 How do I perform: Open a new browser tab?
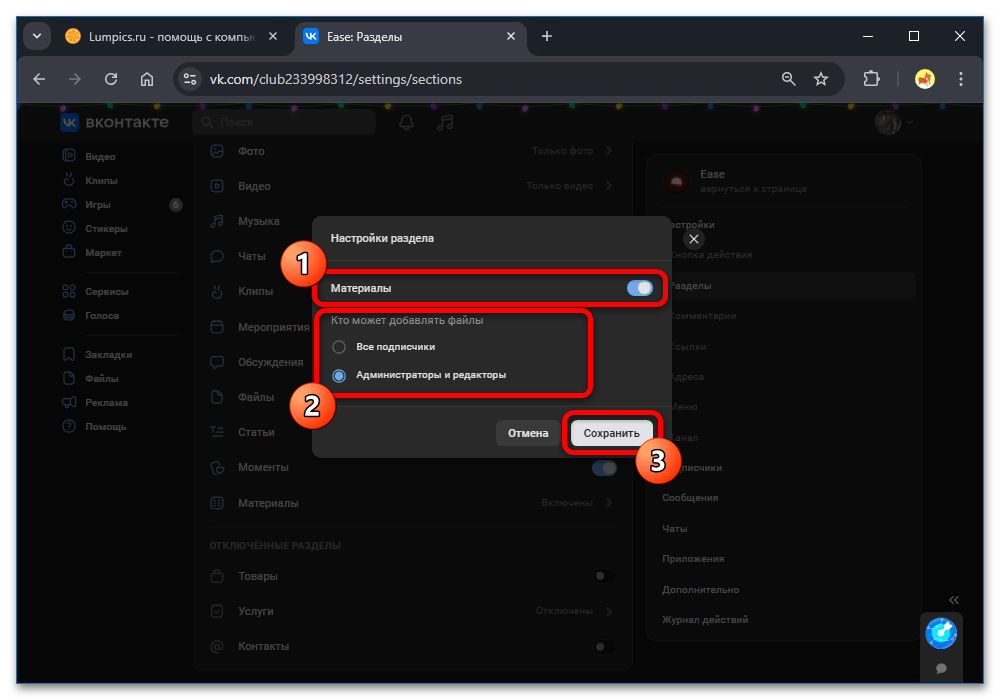point(547,36)
